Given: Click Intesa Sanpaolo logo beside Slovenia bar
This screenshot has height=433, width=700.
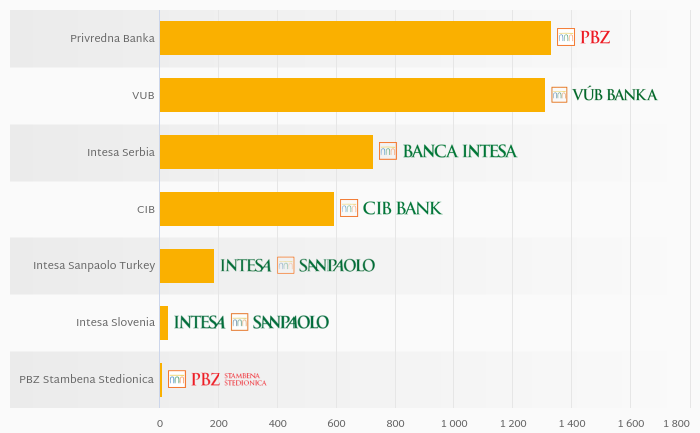Looking at the screenshot, I should click(251, 322).
